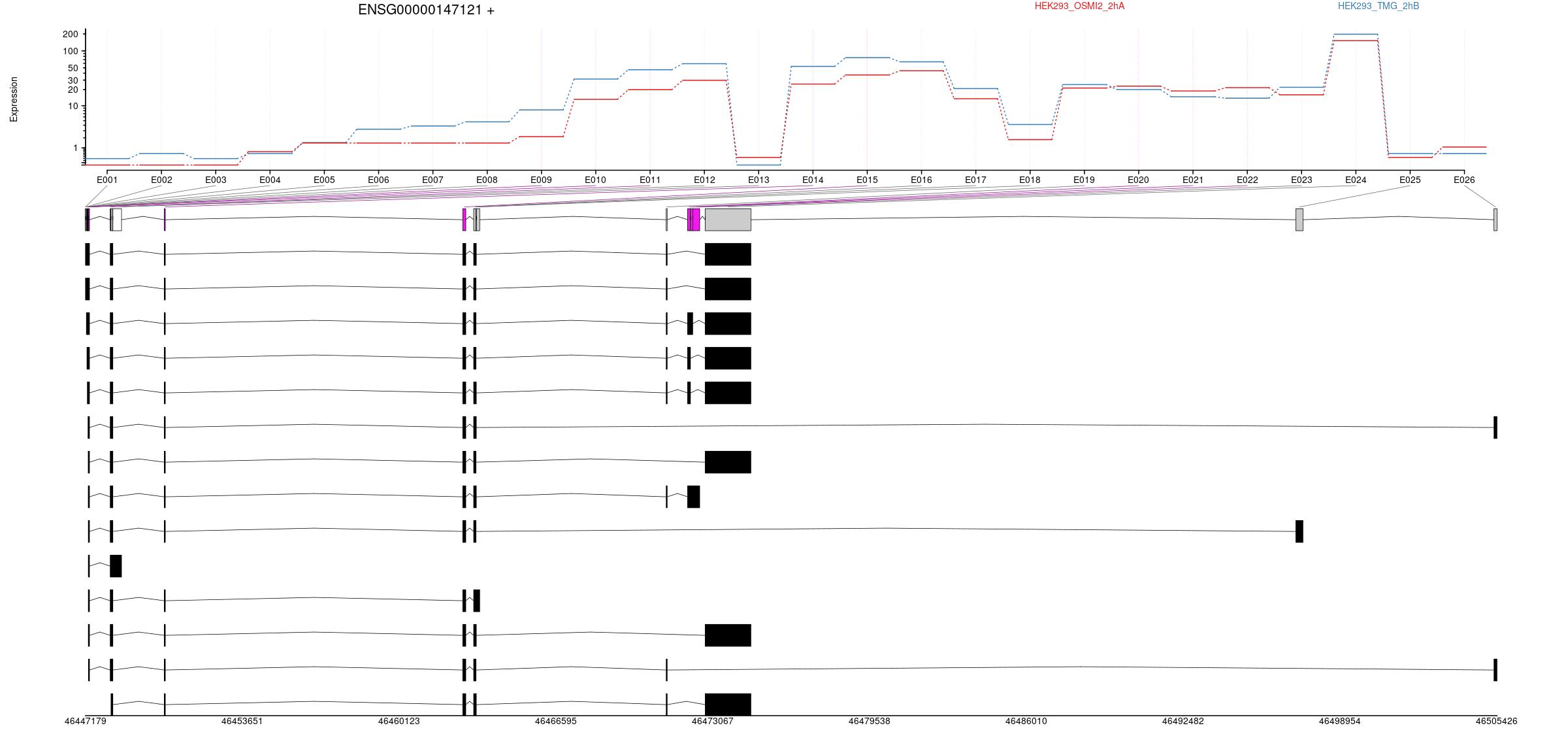The height and width of the screenshot is (732, 1568).
Task: Click the Expression y-axis label
Action: [x=14, y=99]
